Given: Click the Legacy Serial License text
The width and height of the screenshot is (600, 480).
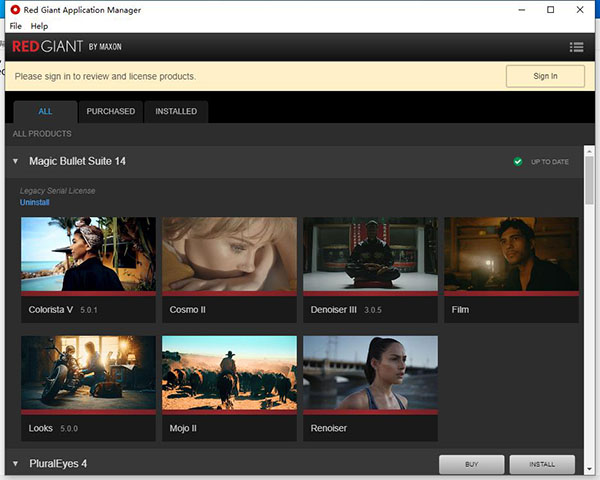Looking at the screenshot, I should (57, 191).
